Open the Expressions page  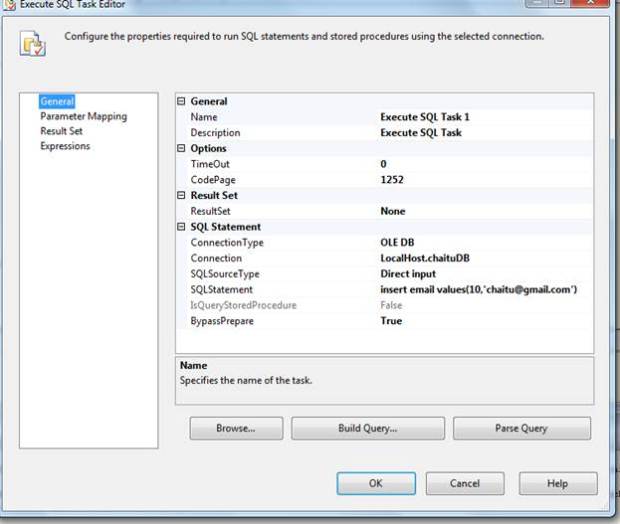tap(65, 146)
